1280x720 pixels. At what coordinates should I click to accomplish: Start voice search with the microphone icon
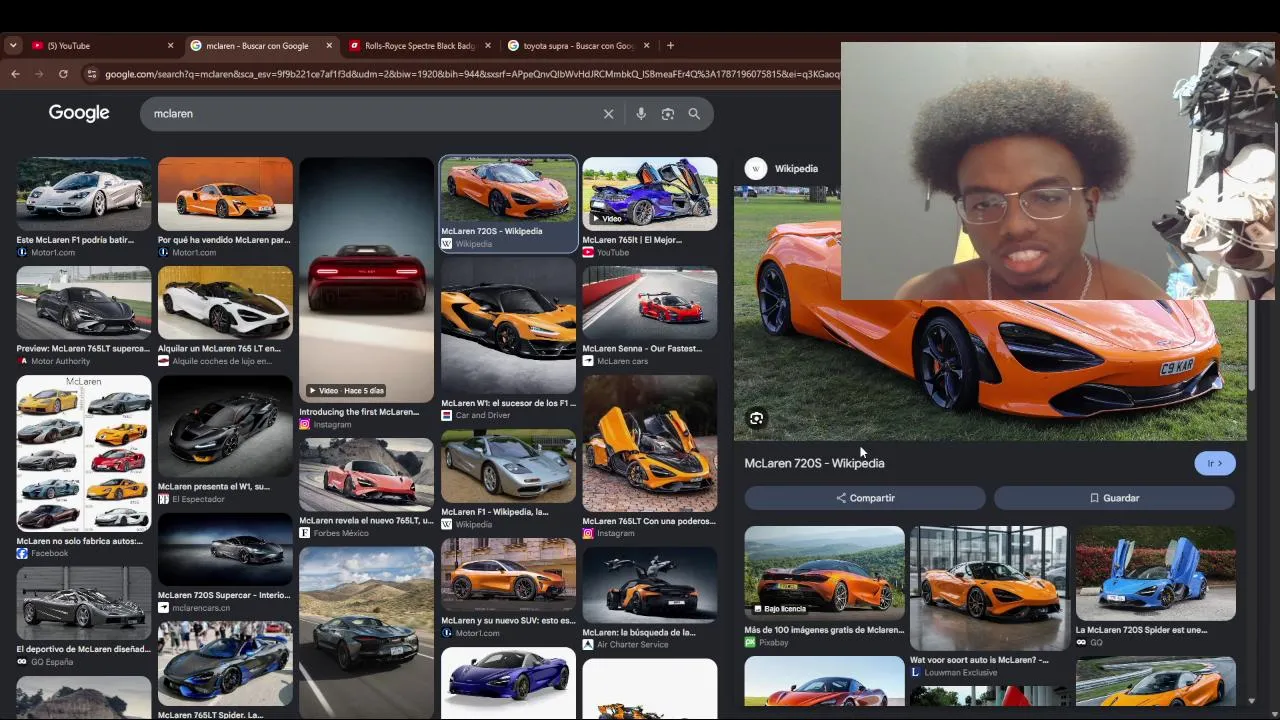point(641,114)
